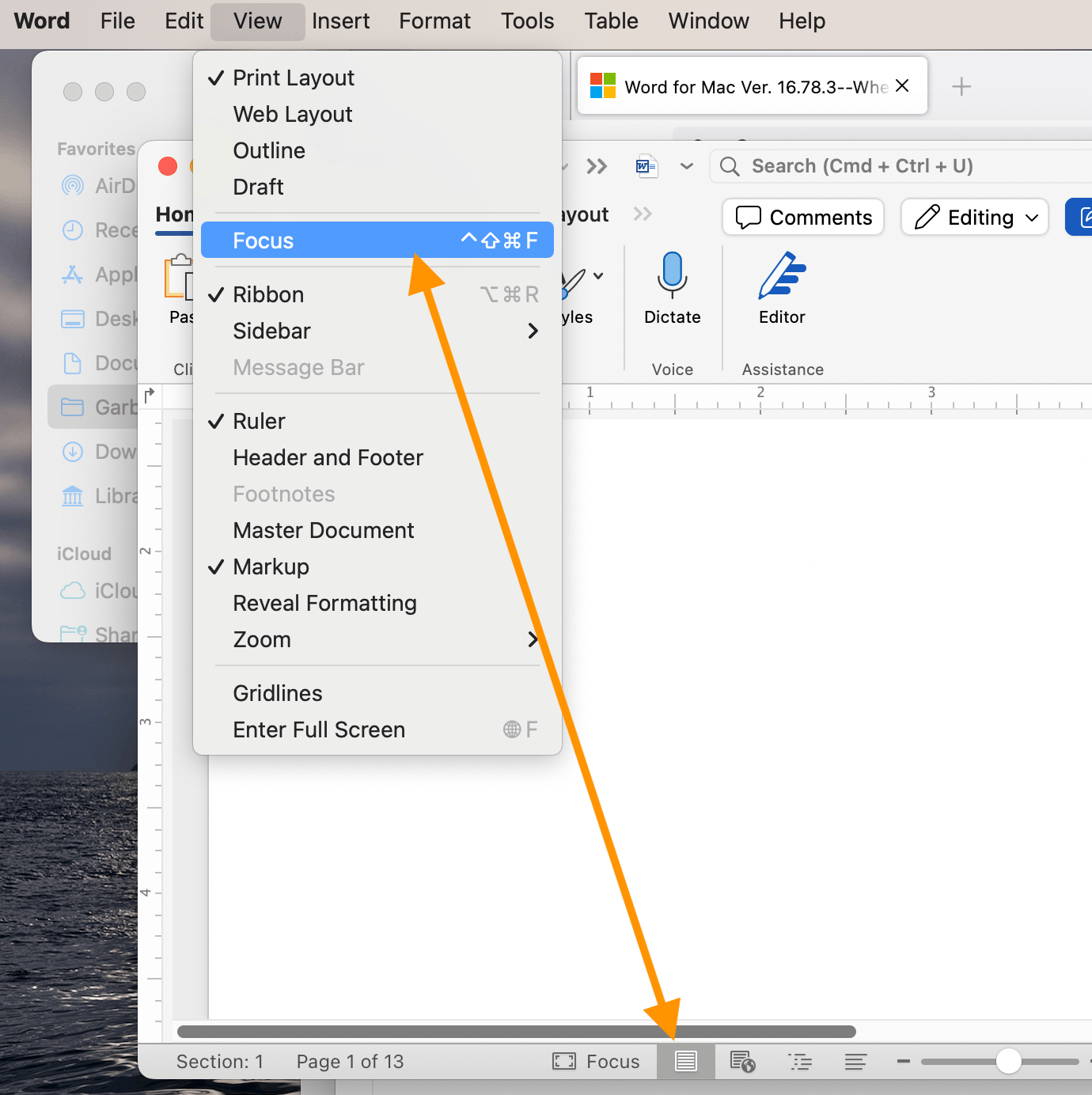Viewport: 1092px width, 1095px height.
Task: Switch to Outline in the View menu
Action: (377, 150)
